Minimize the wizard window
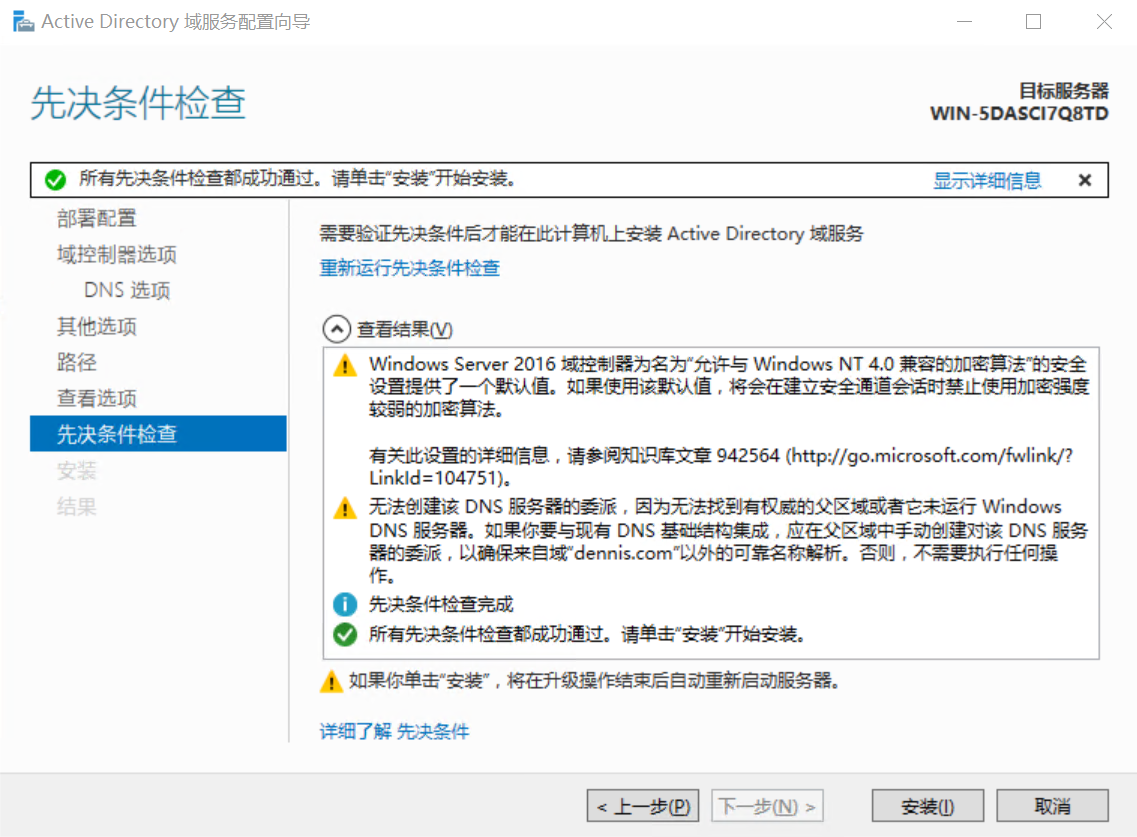Screen dimensions: 1137x837 [x=964, y=22]
